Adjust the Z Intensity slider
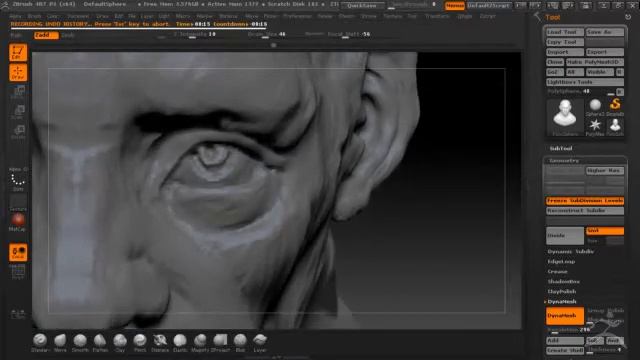The image size is (640, 360). (194, 35)
